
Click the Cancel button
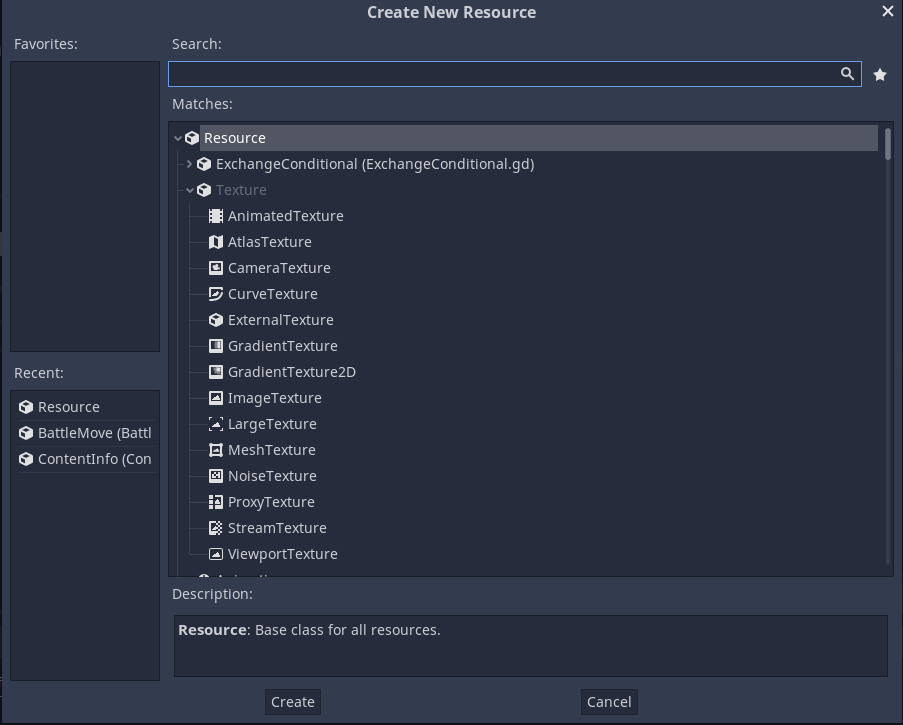pos(609,701)
